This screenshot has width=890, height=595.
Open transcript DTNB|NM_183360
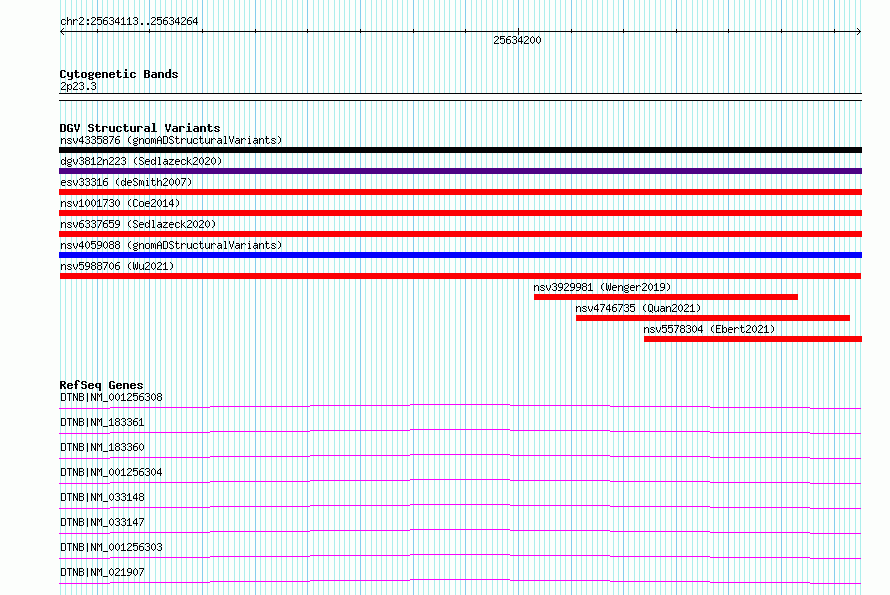click(x=102, y=447)
